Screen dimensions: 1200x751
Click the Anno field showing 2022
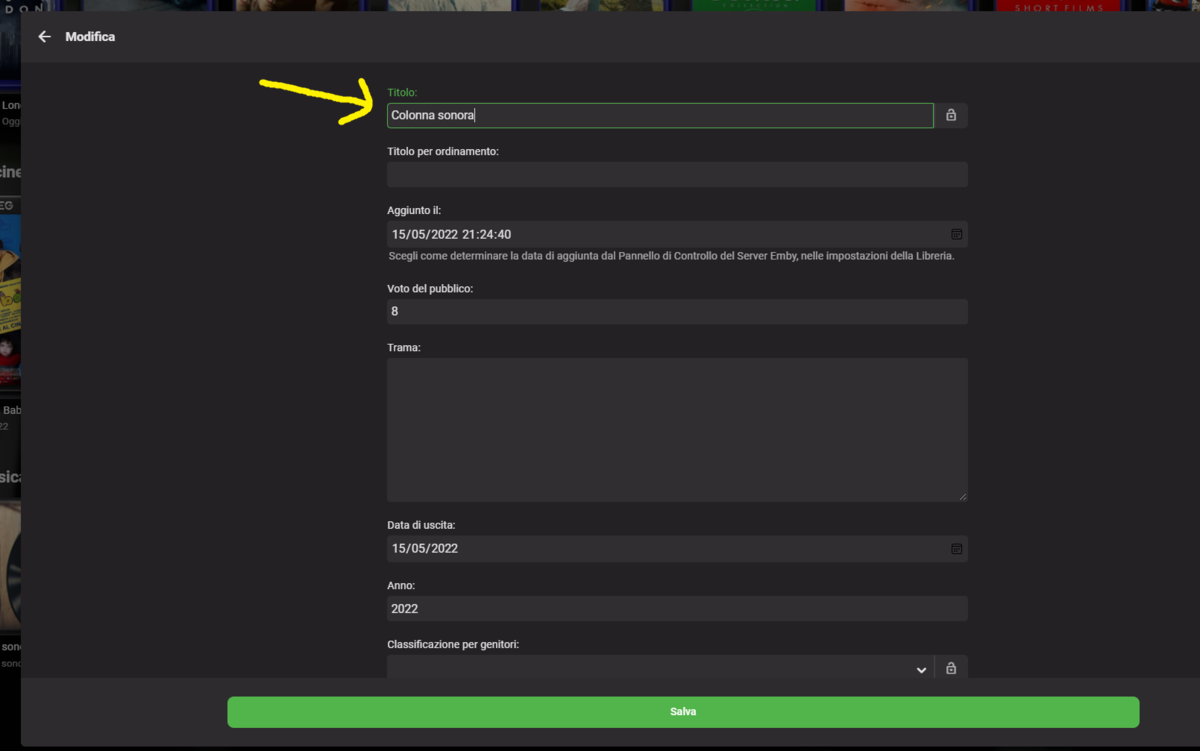(x=677, y=608)
